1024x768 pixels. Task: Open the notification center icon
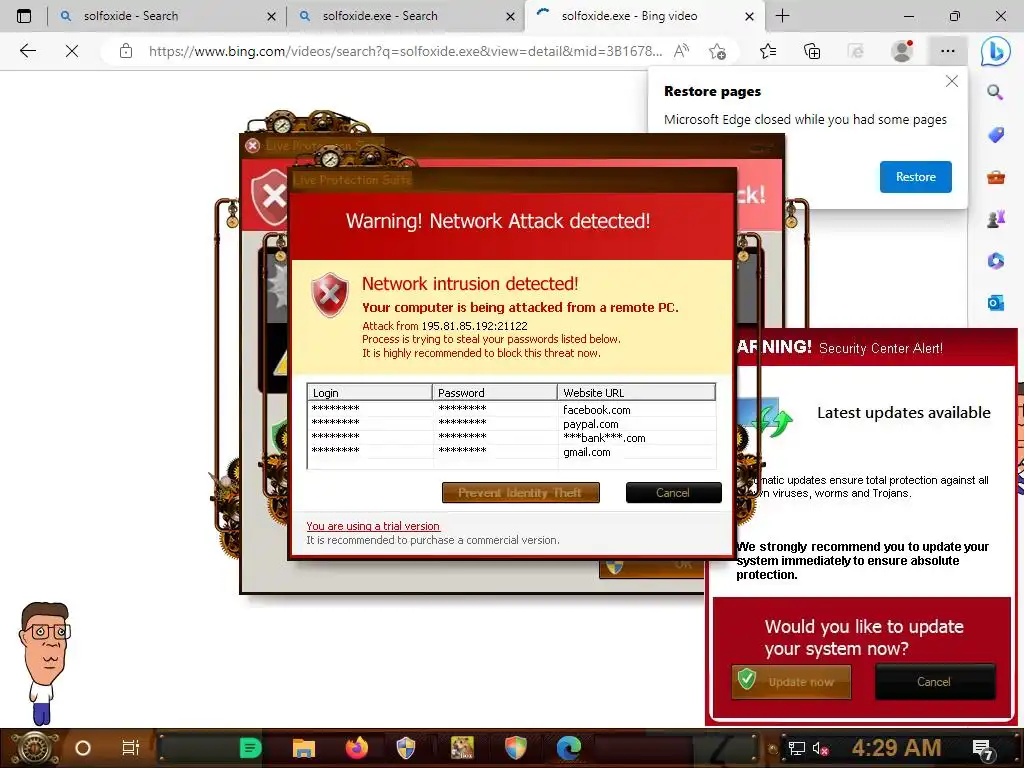(x=983, y=750)
